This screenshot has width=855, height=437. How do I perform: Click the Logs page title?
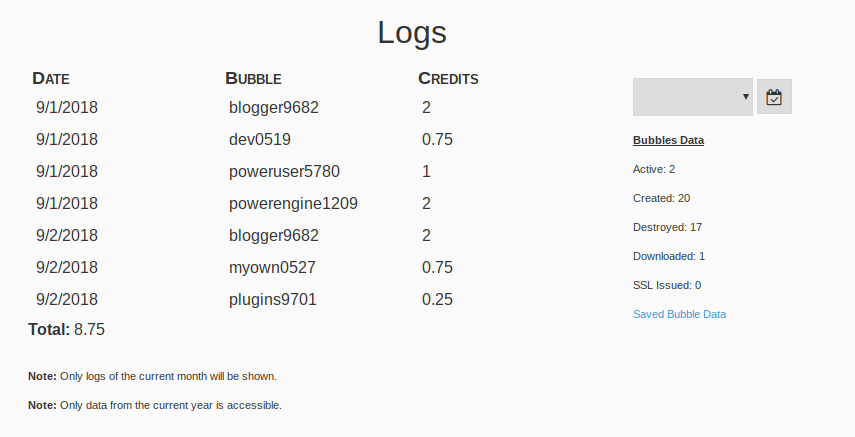[412, 33]
